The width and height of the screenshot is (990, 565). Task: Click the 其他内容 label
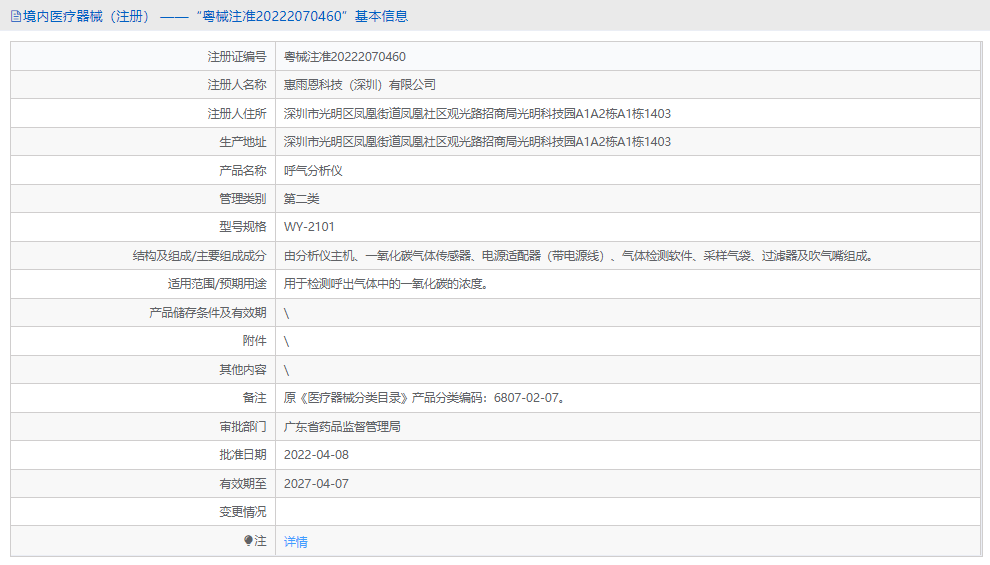242,369
